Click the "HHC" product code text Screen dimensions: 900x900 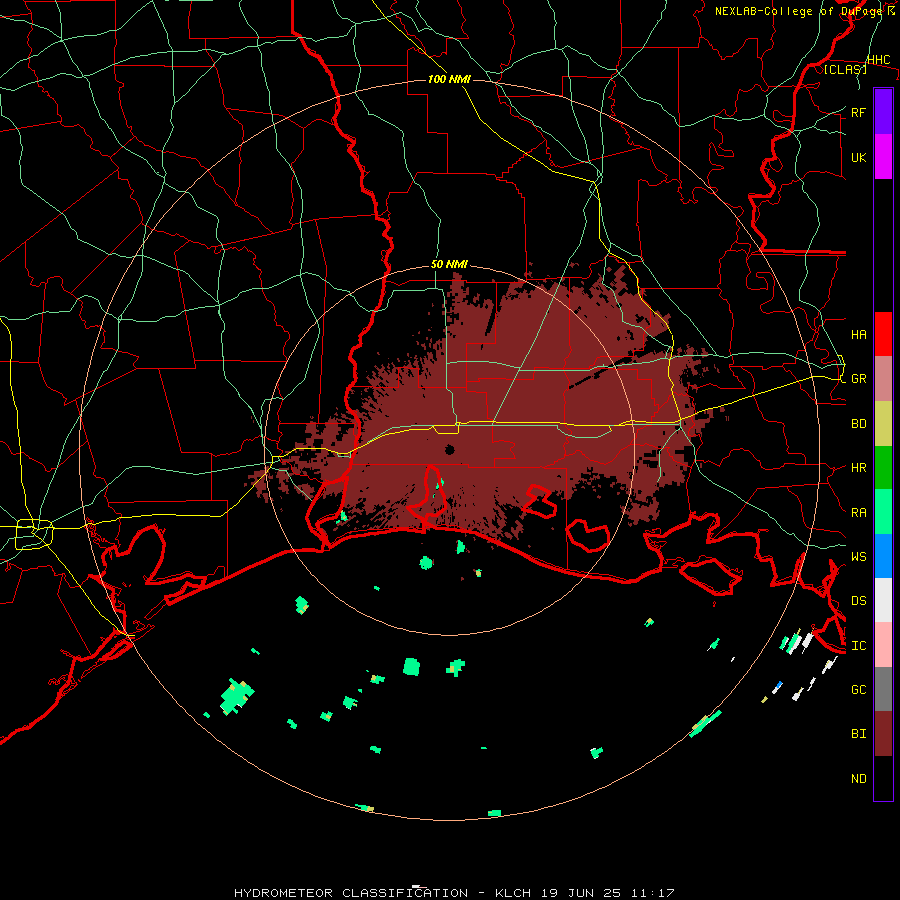tap(878, 60)
